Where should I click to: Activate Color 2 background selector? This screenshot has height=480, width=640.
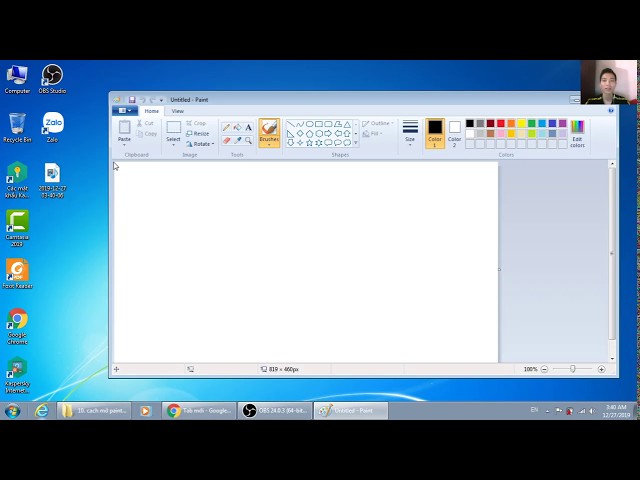[454, 133]
